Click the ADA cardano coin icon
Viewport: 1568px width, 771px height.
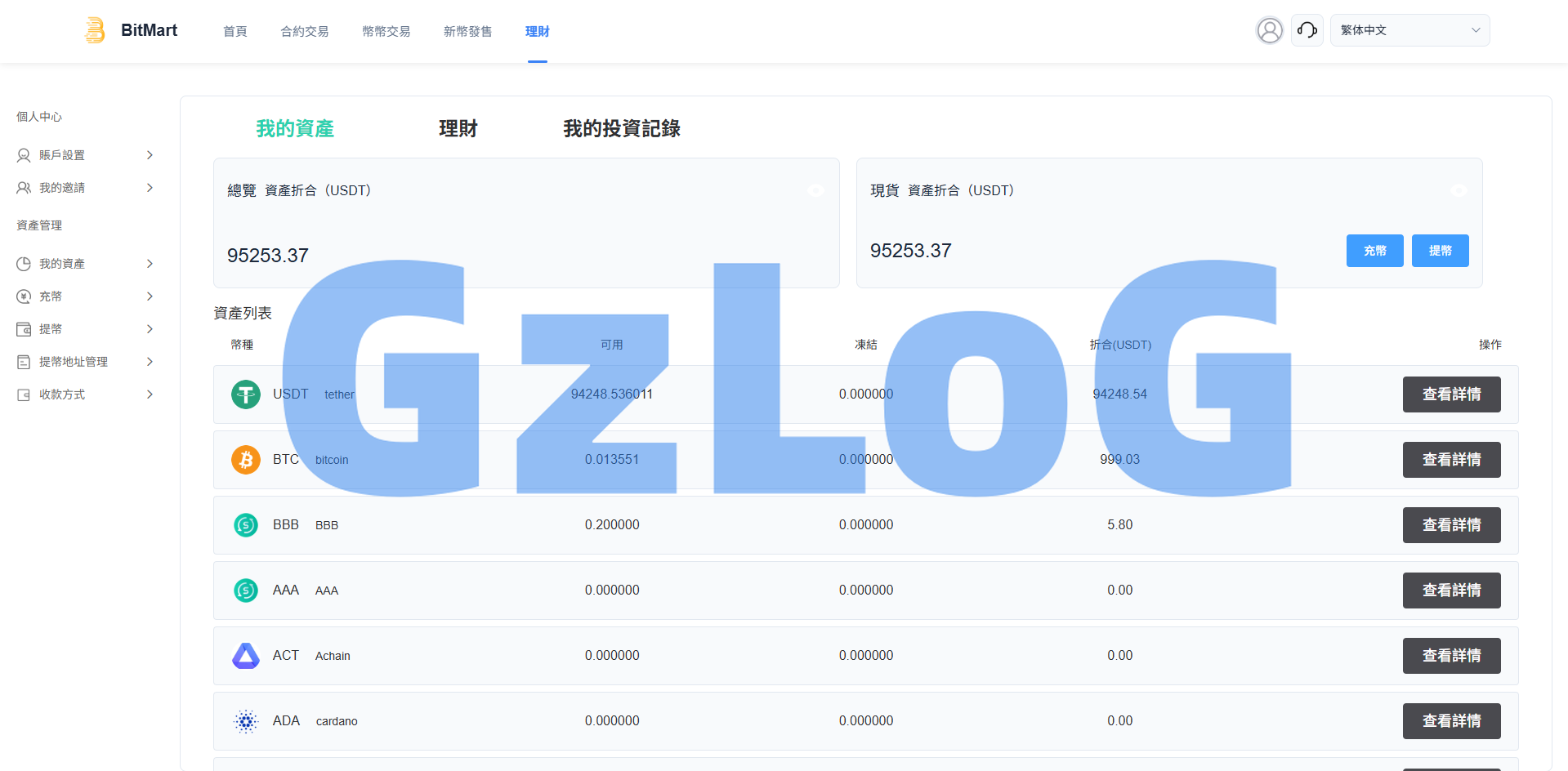coord(245,721)
